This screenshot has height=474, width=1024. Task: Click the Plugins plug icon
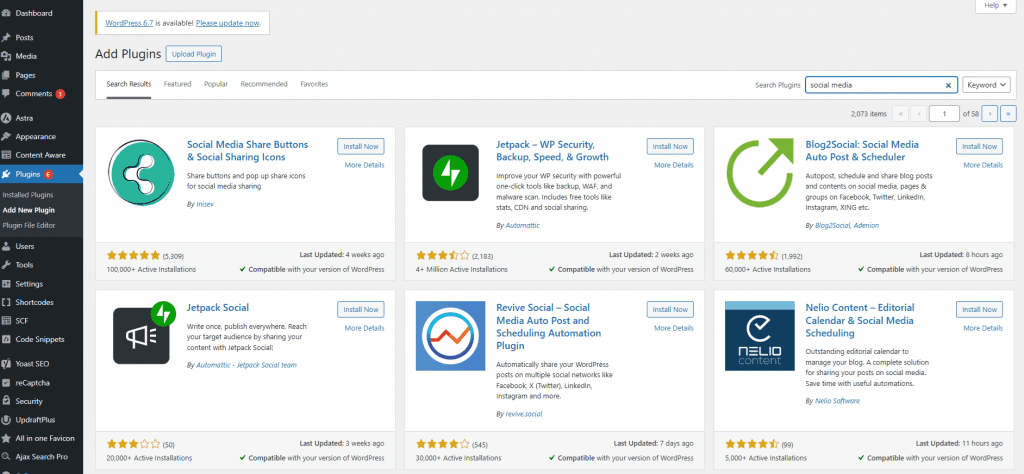pos(6,174)
